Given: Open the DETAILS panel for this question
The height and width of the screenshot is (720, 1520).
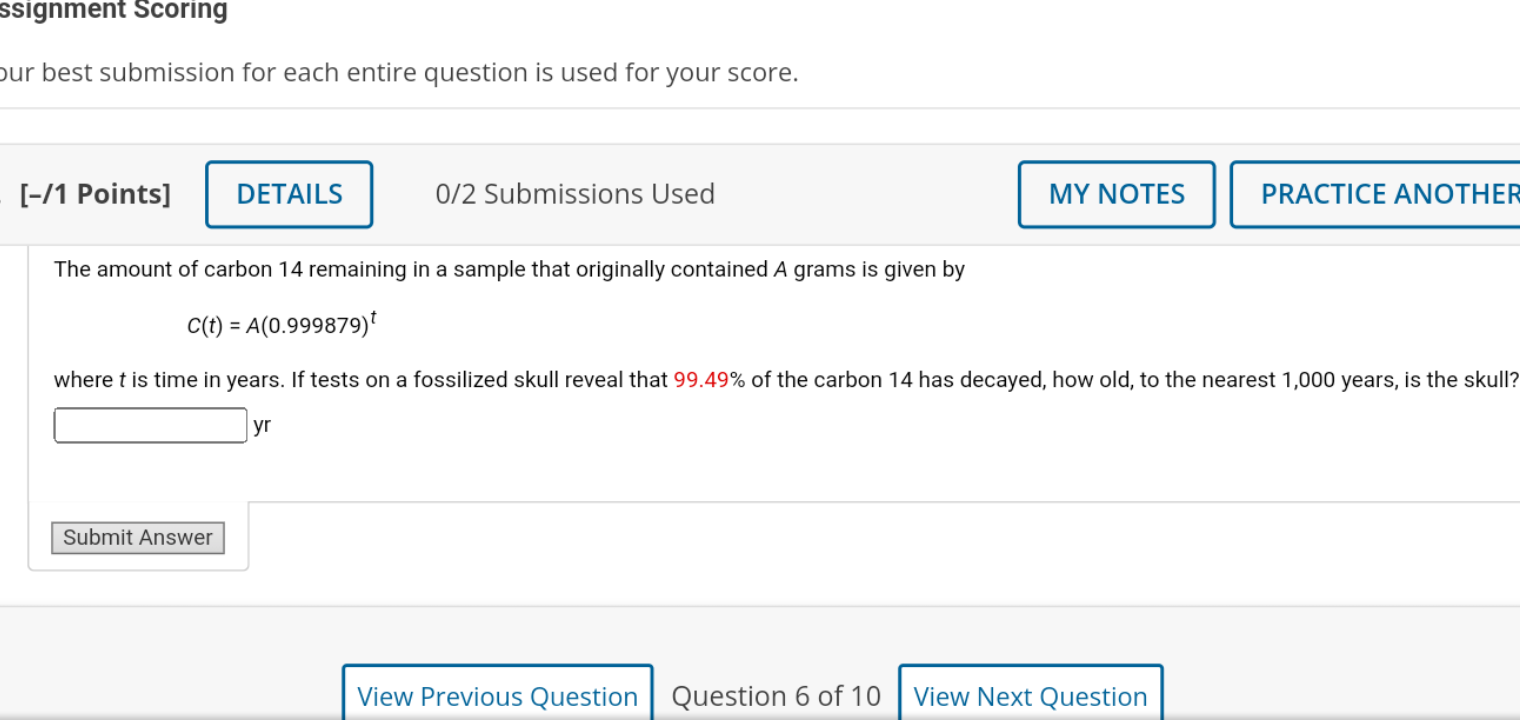Looking at the screenshot, I should point(289,193).
